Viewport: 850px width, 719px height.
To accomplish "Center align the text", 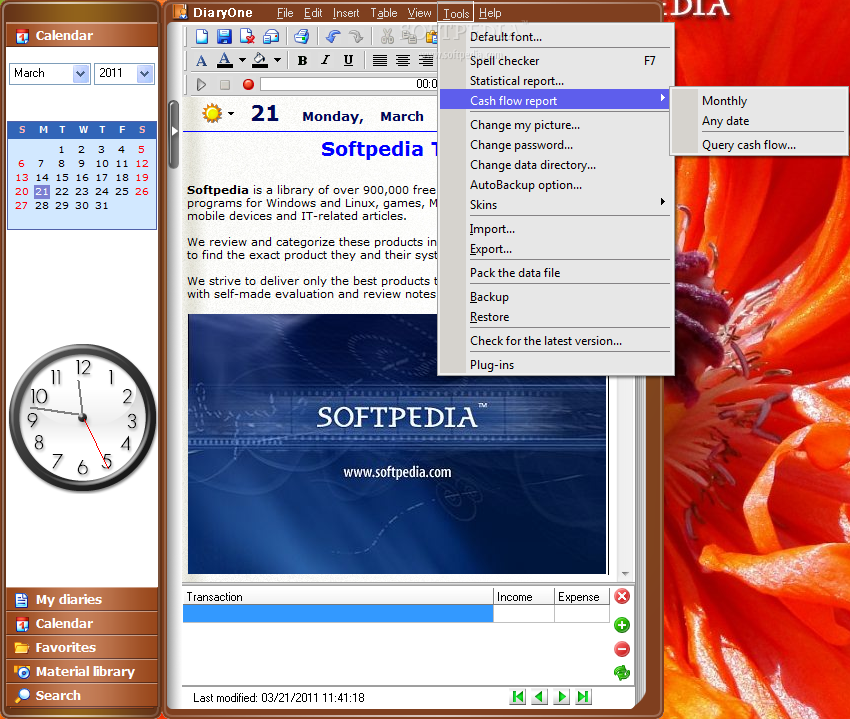I will pyautogui.click(x=402, y=61).
